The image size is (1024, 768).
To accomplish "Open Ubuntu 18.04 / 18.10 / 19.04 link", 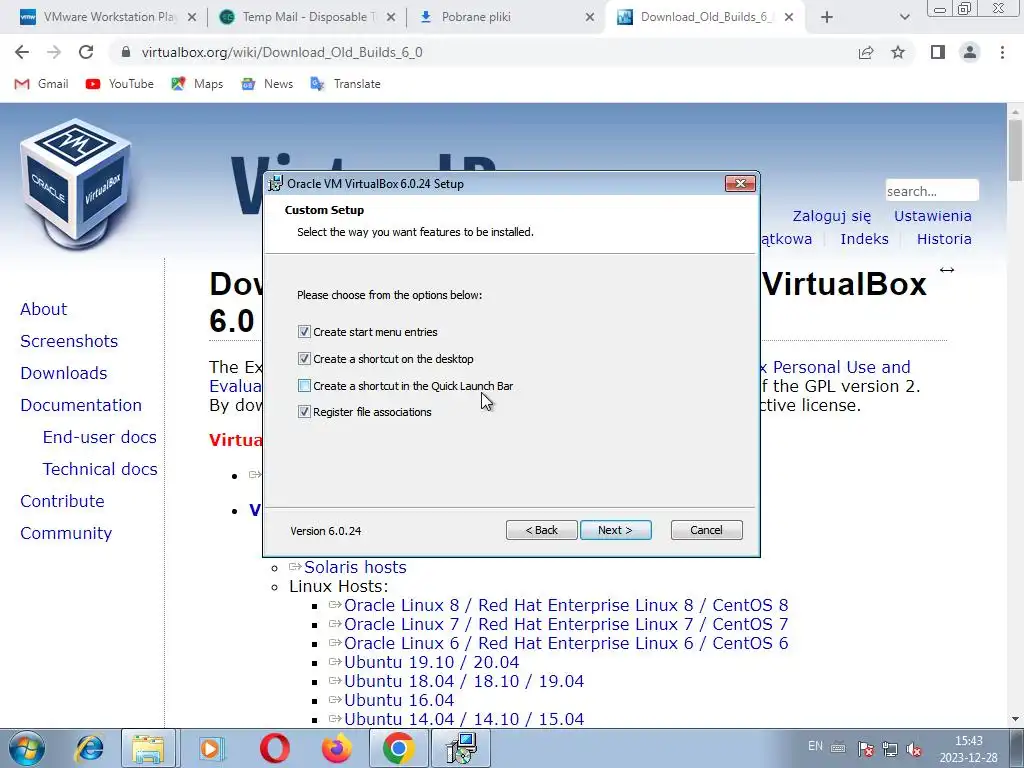I will coord(464,680).
